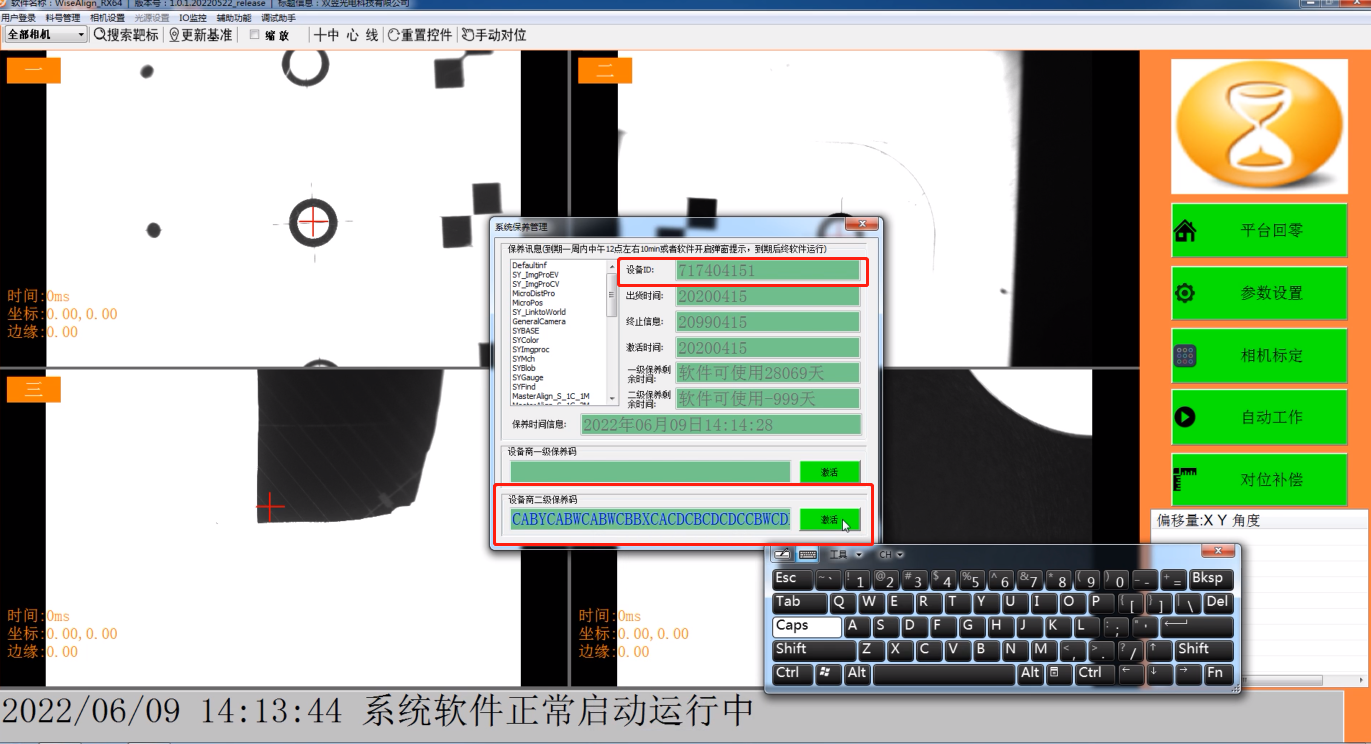Start 自动工作 with the play icon

(x=1259, y=417)
